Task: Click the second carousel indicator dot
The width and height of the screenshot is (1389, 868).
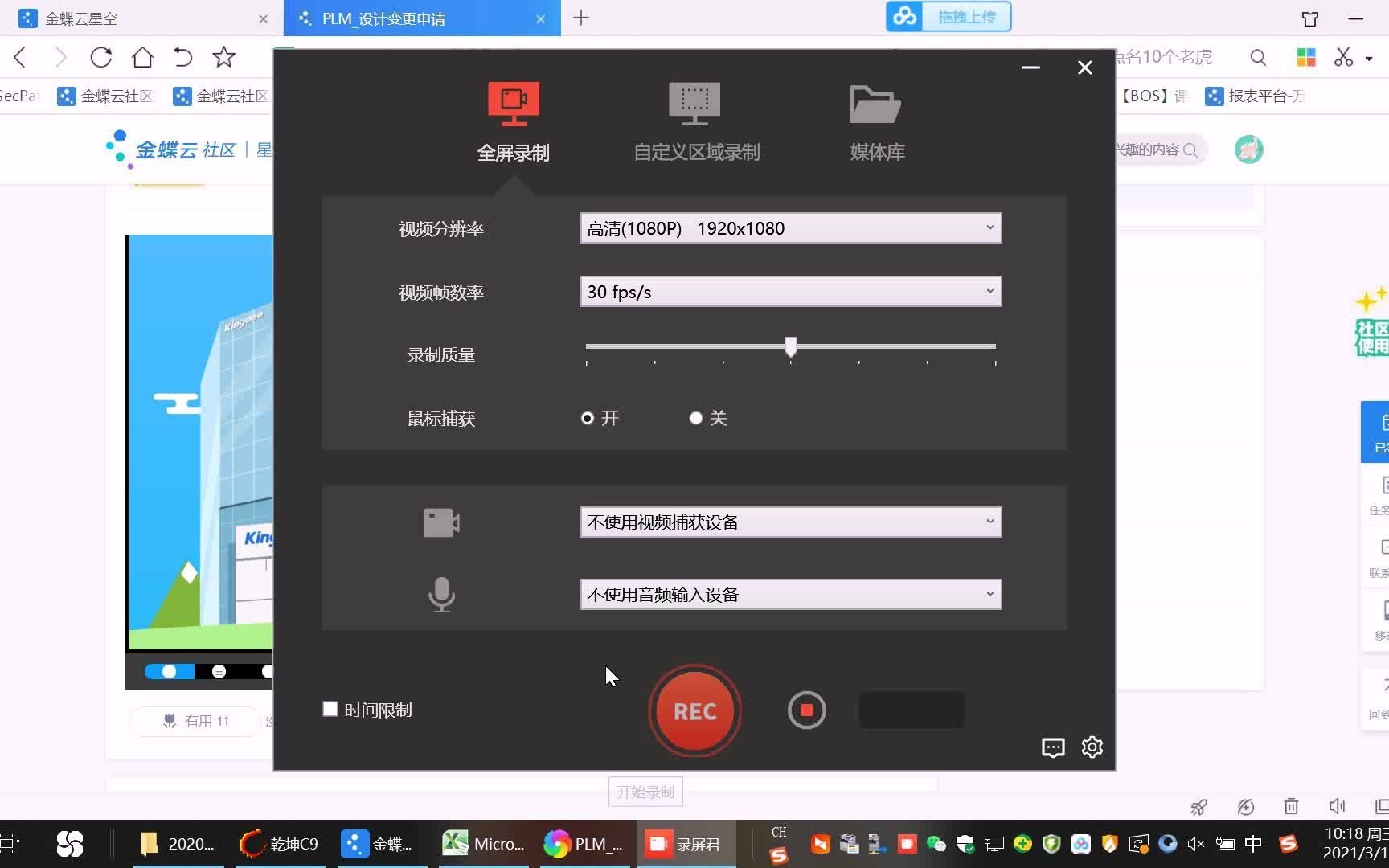Action: pyautogui.click(x=219, y=671)
